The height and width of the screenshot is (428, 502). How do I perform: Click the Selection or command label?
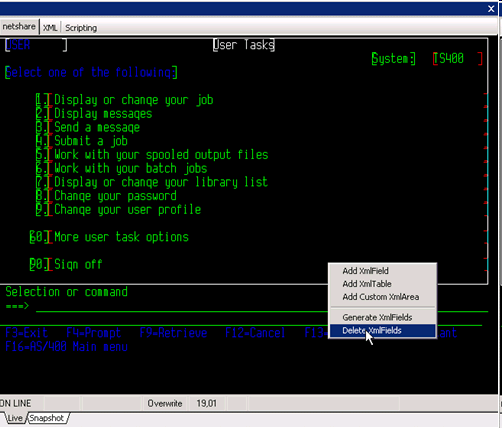(66, 291)
